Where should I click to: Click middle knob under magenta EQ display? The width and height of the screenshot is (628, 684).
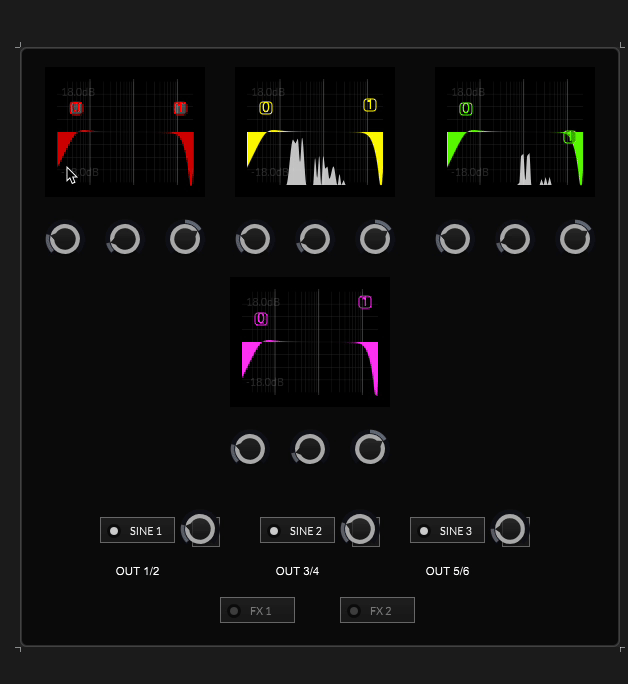(x=310, y=449)
